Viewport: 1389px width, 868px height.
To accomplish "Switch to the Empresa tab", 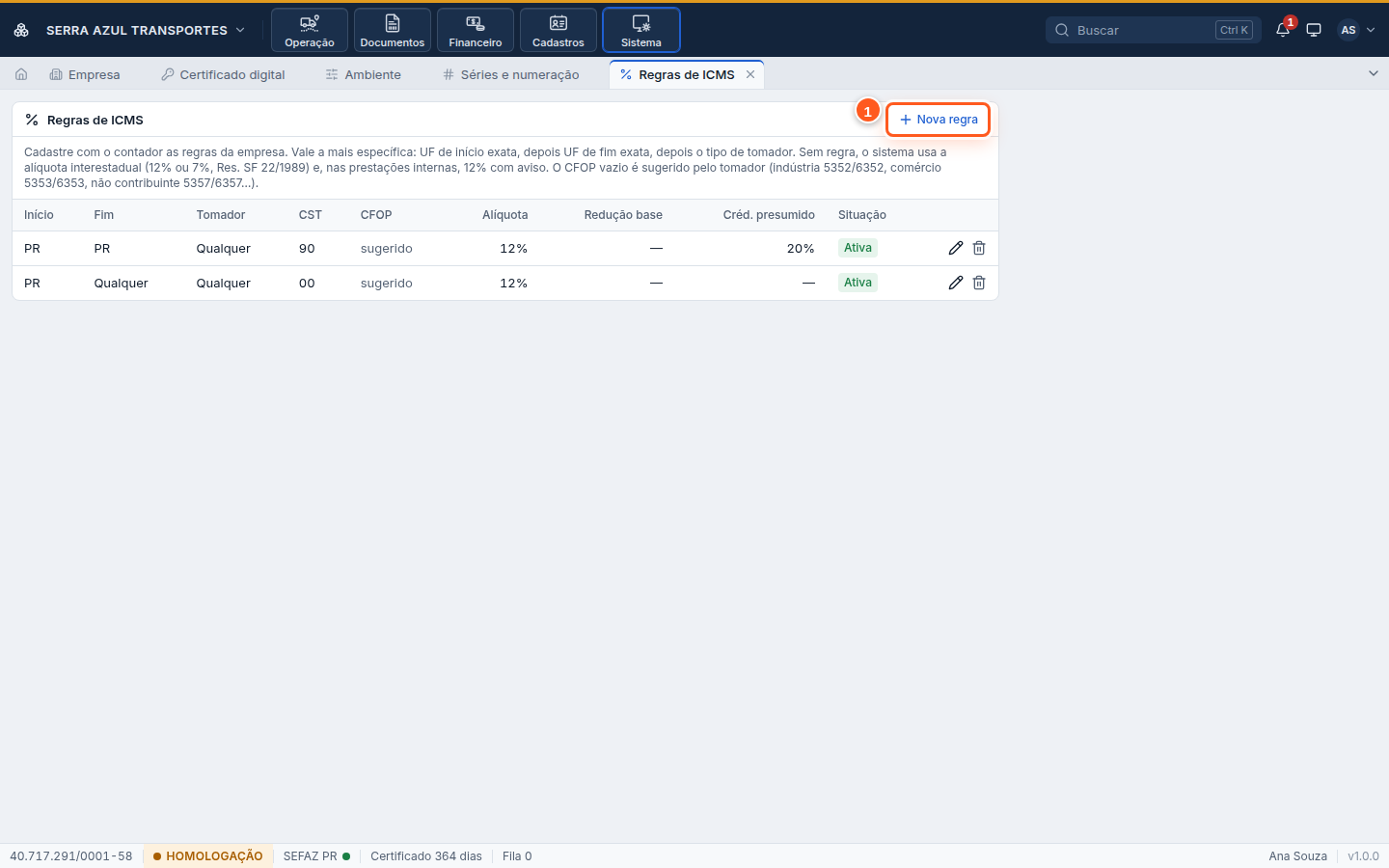I will (85, 74).
